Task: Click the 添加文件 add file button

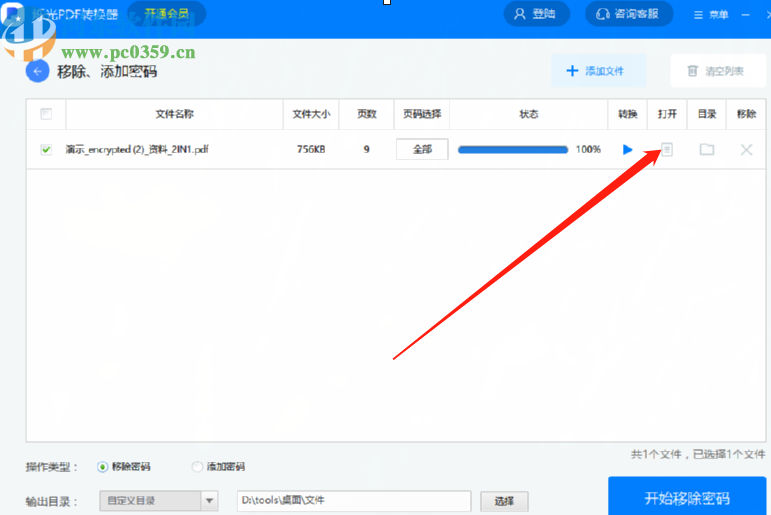Action: [598, 71]
